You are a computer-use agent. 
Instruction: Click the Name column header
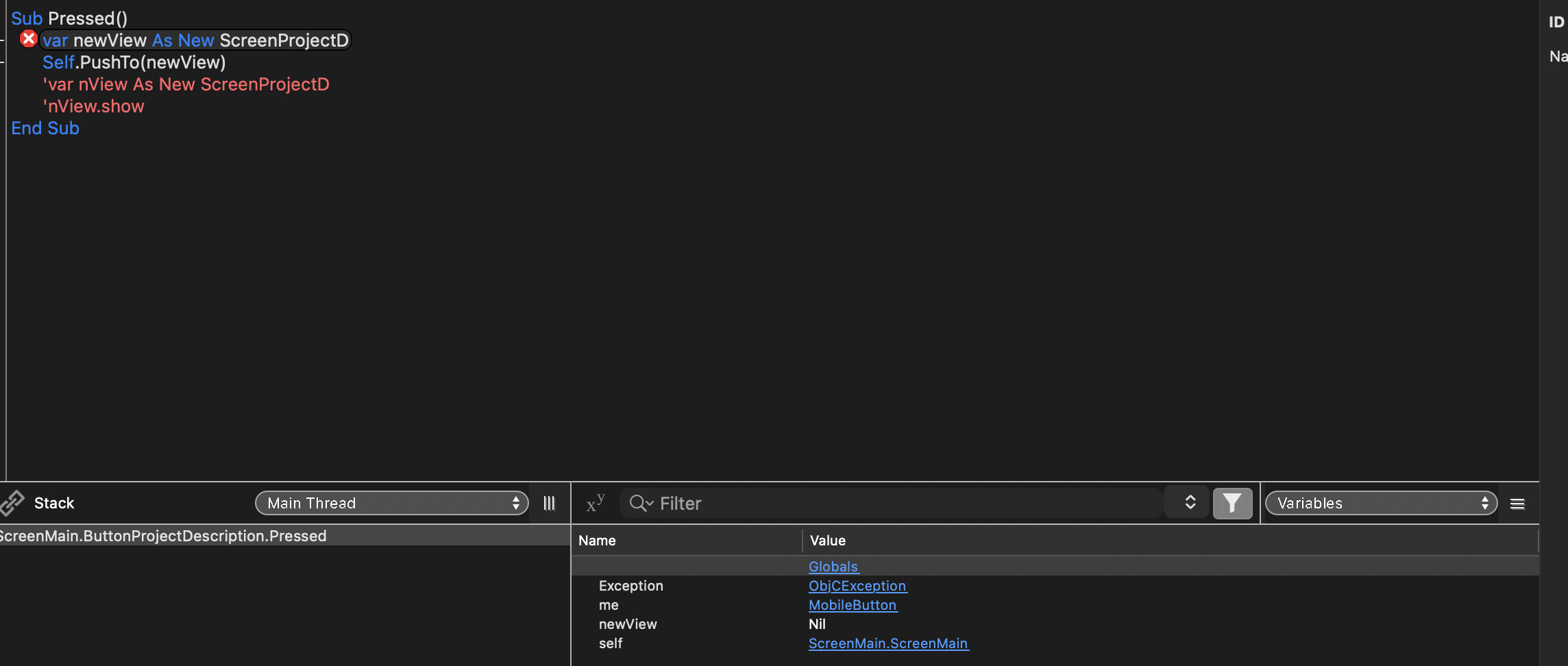click(x=597, y=541)
